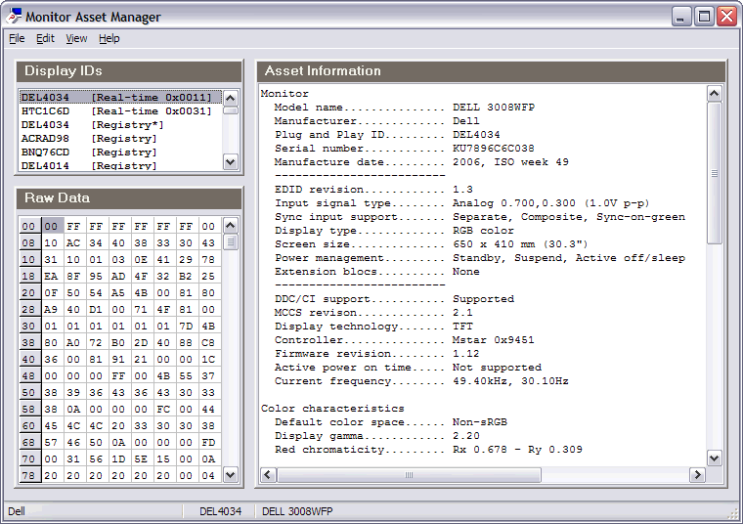Select raw data row header 58
The image size is (743, 524).
(29, 409)
